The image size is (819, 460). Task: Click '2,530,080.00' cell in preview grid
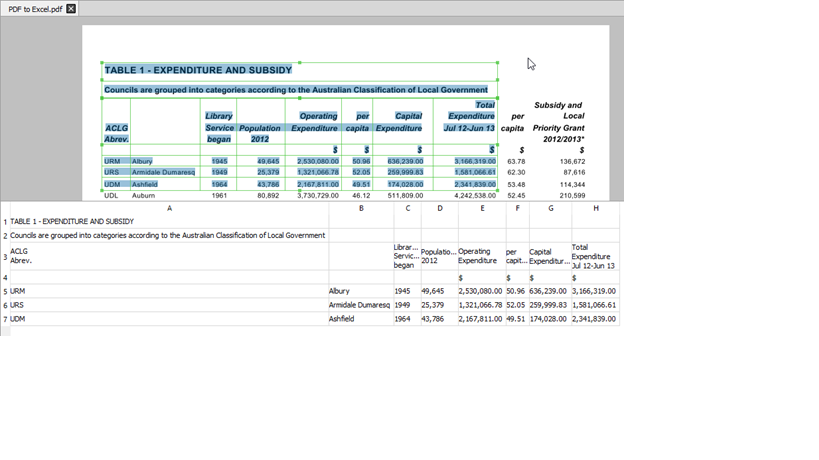point(482,291)
